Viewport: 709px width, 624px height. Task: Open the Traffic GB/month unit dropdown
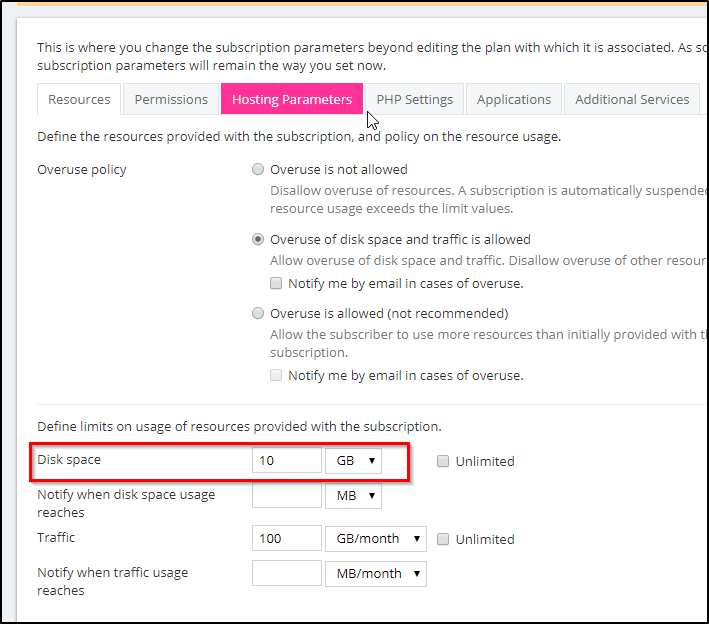click(375, 539)
